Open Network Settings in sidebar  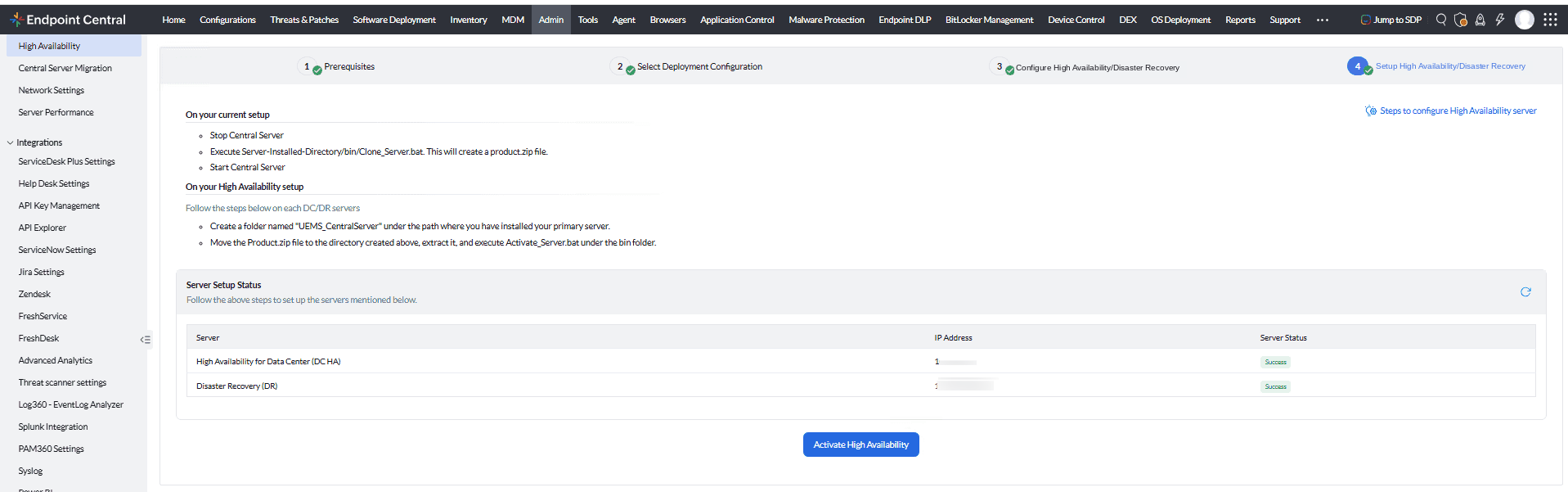(52, 90)
